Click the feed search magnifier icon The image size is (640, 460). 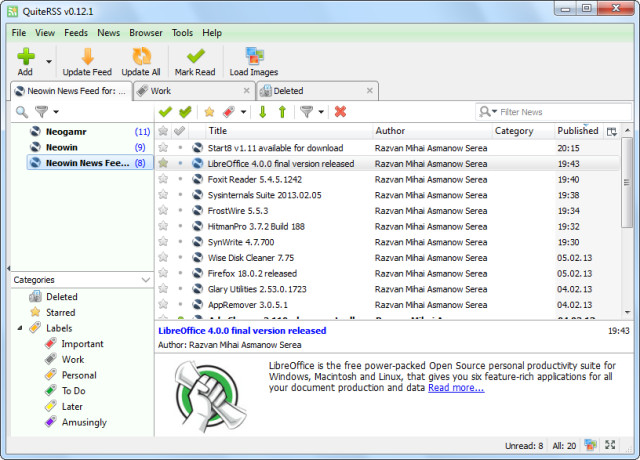22,112
